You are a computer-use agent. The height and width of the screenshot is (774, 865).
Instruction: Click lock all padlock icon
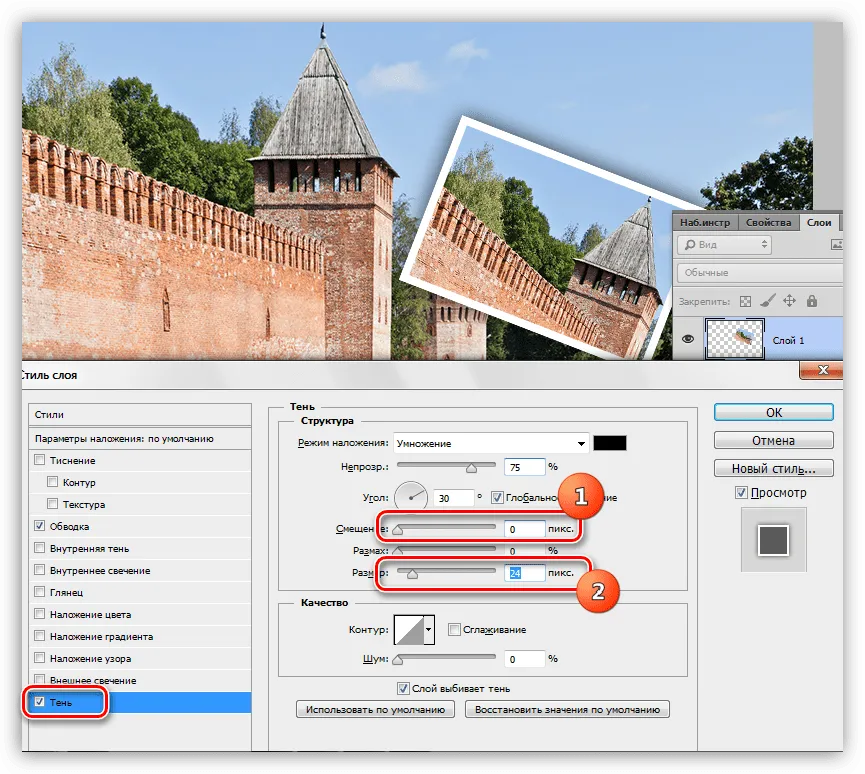pos(811,301)
